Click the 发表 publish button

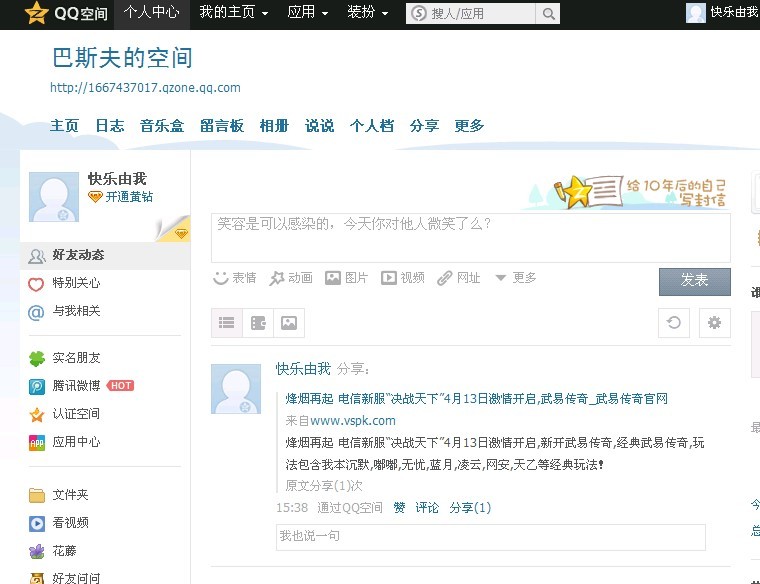tap(695, 282)
